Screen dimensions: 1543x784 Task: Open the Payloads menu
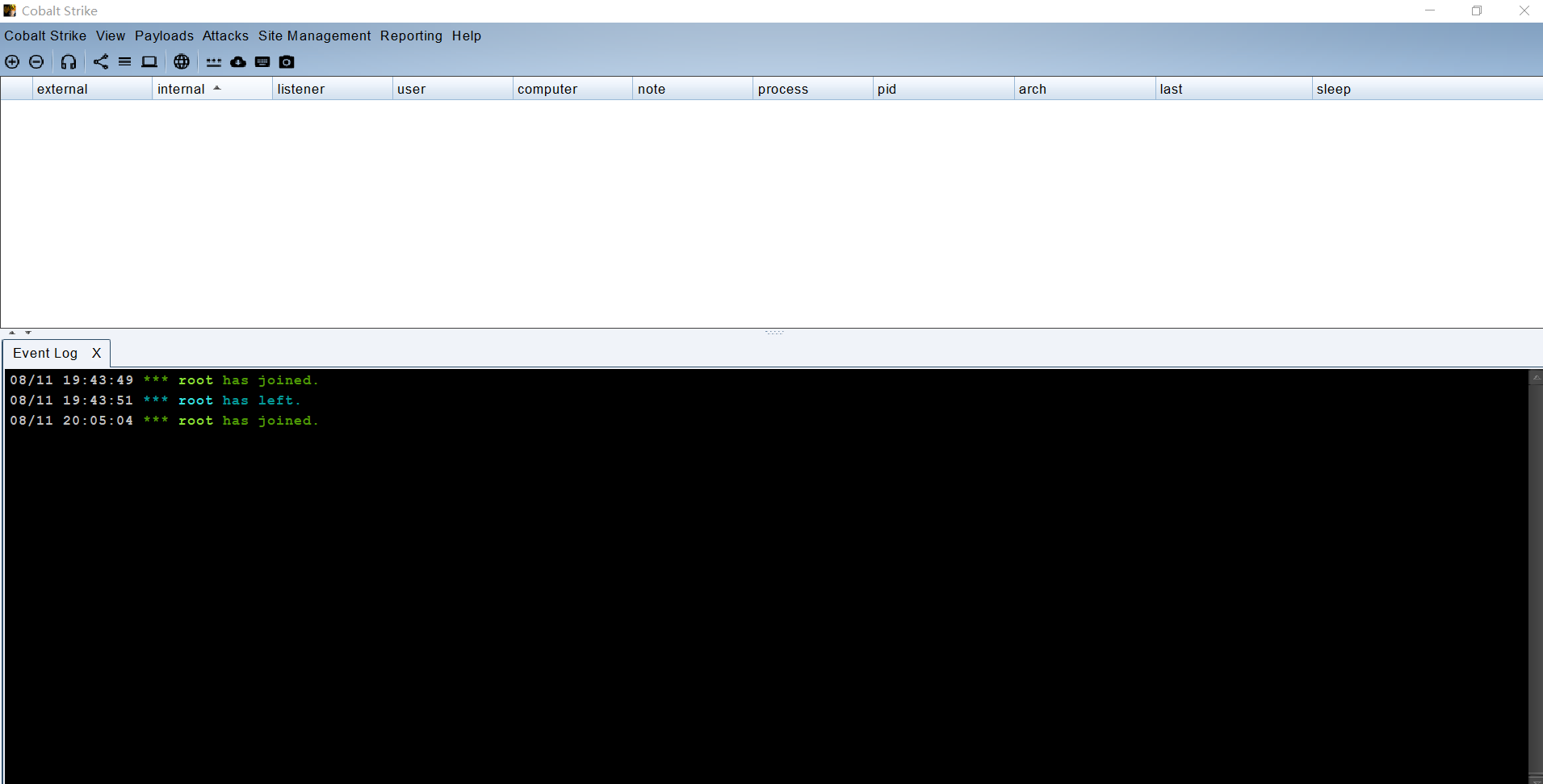coord(164,36)
